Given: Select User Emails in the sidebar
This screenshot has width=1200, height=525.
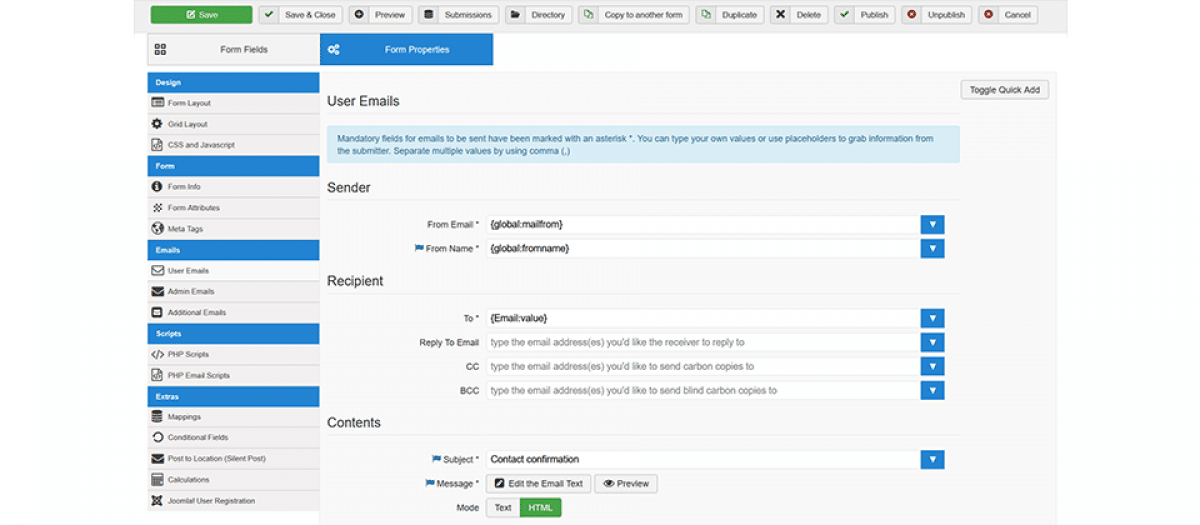Looking at the screenshot, I should (233, 271).
